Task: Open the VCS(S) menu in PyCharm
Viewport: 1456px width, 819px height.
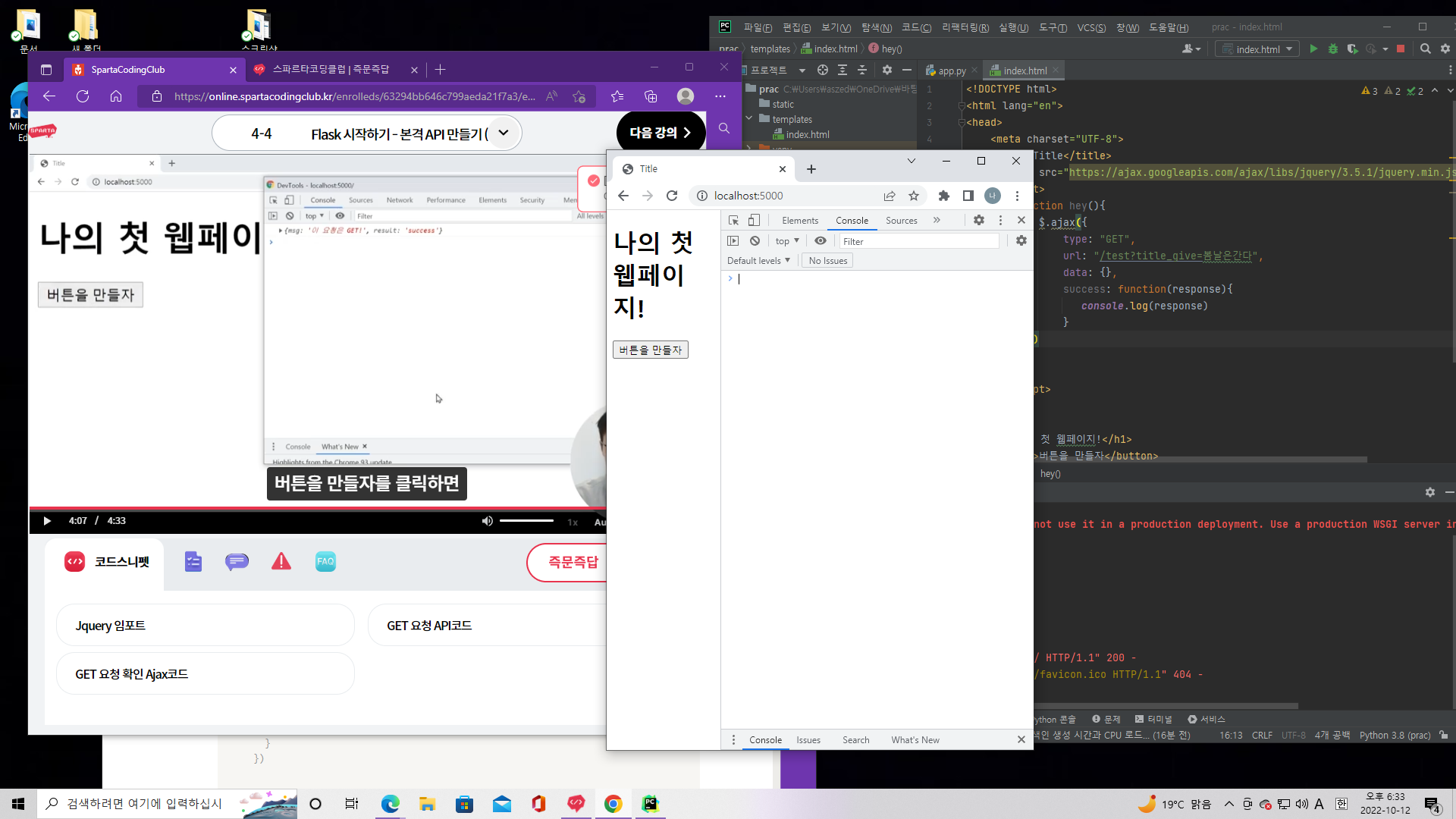Action: [1091, 27]
